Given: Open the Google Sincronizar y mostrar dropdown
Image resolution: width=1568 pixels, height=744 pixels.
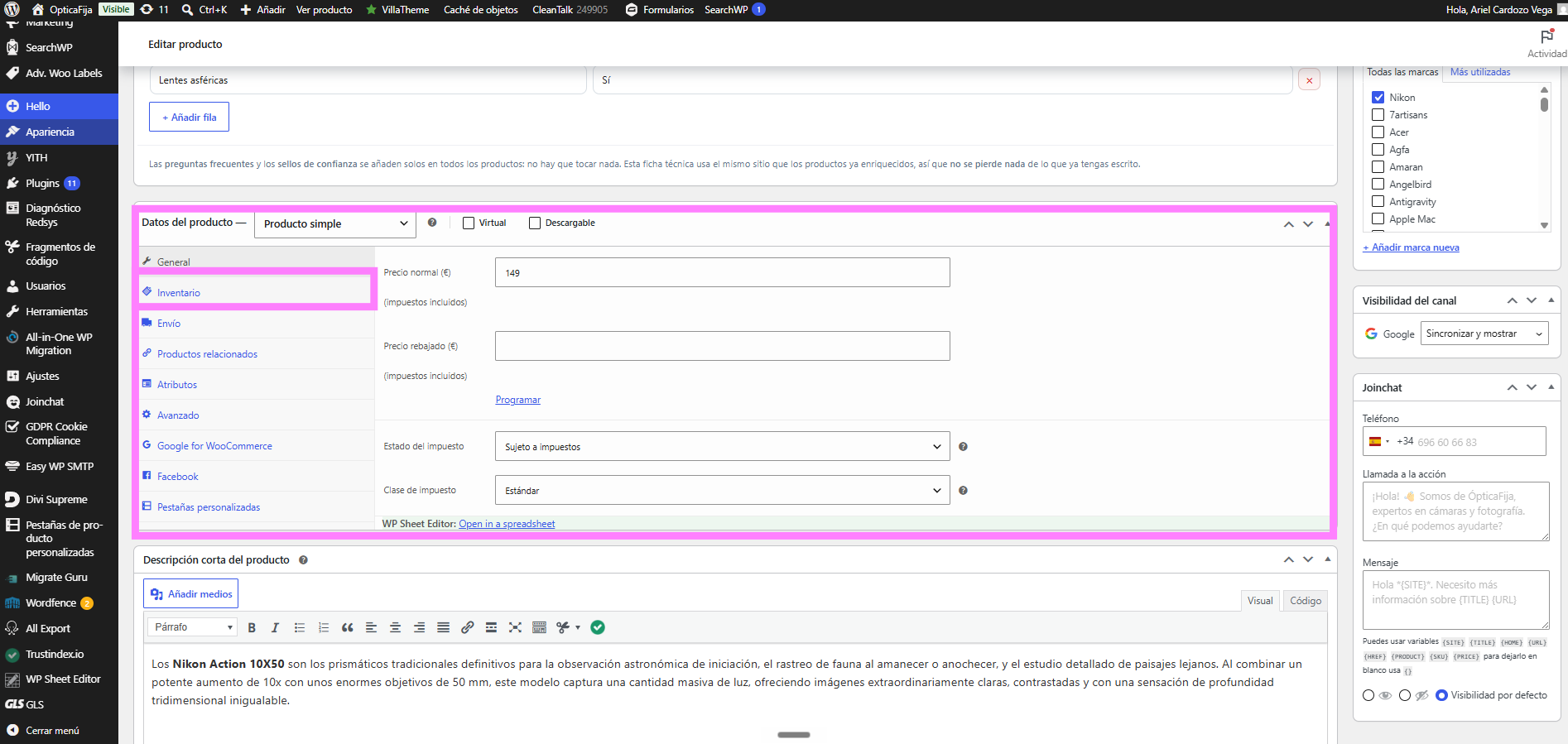Looking at the screenshot, I should (x=1484, y=334).
